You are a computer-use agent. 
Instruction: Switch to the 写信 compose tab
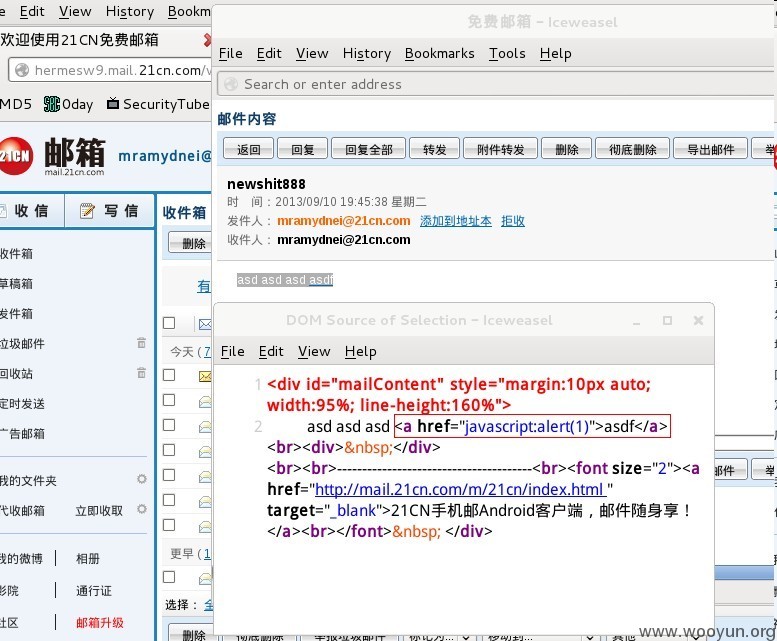[x=110, y=211]
